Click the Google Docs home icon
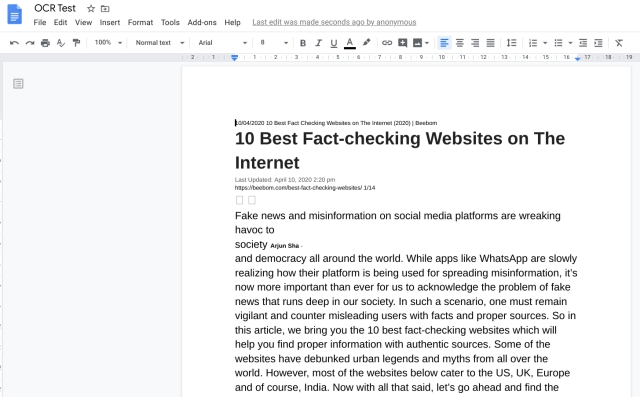This screenshot has width=640, height=397. click(x=15, y=14)
